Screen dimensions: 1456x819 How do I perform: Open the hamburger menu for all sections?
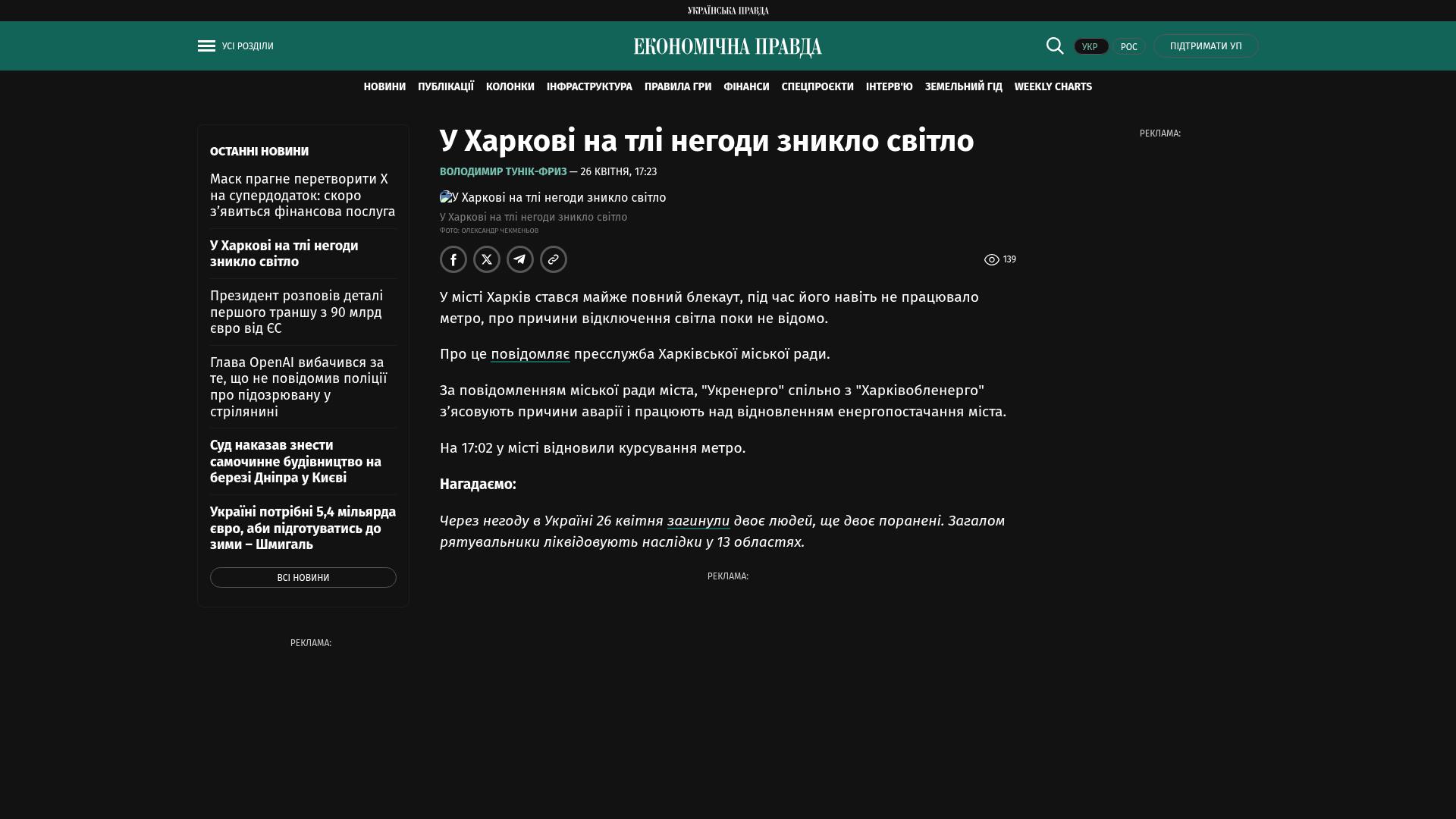coord(206,46)
